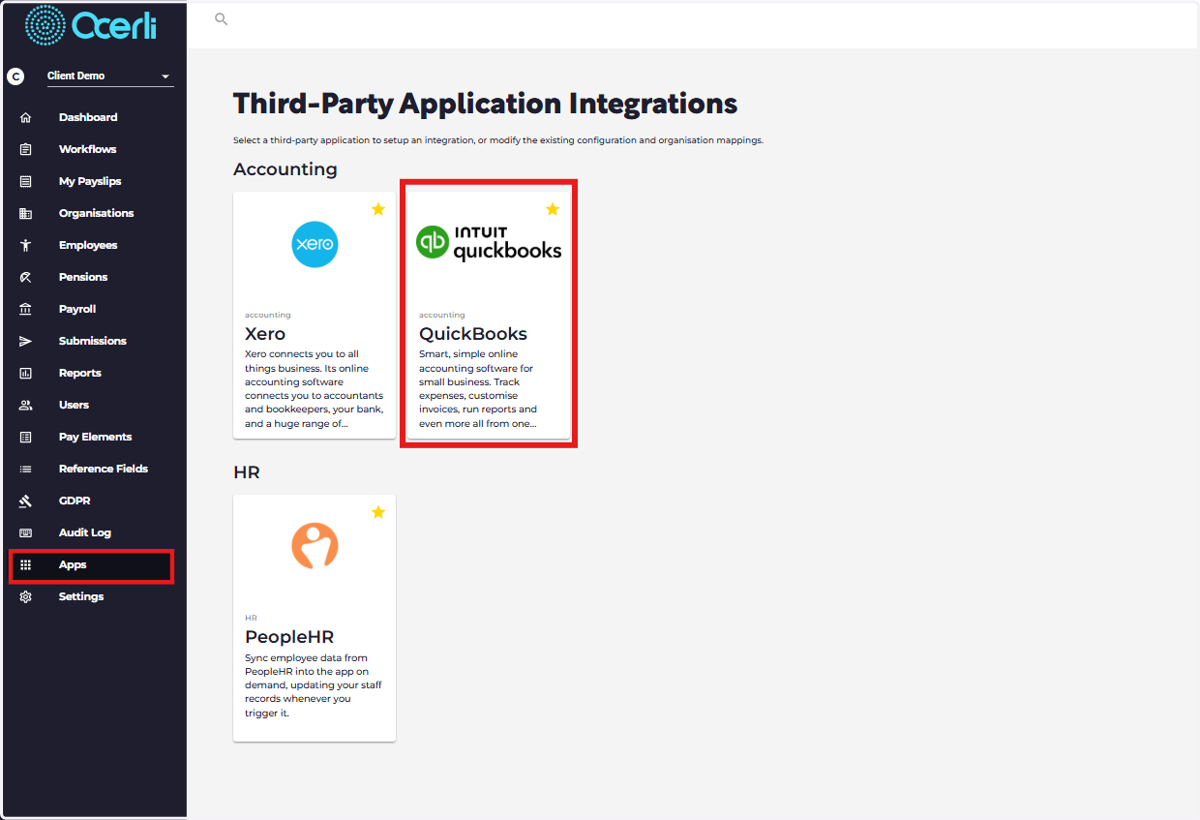Click the HR section heading
Screen dimensions: 1200x820
point(246,472)
